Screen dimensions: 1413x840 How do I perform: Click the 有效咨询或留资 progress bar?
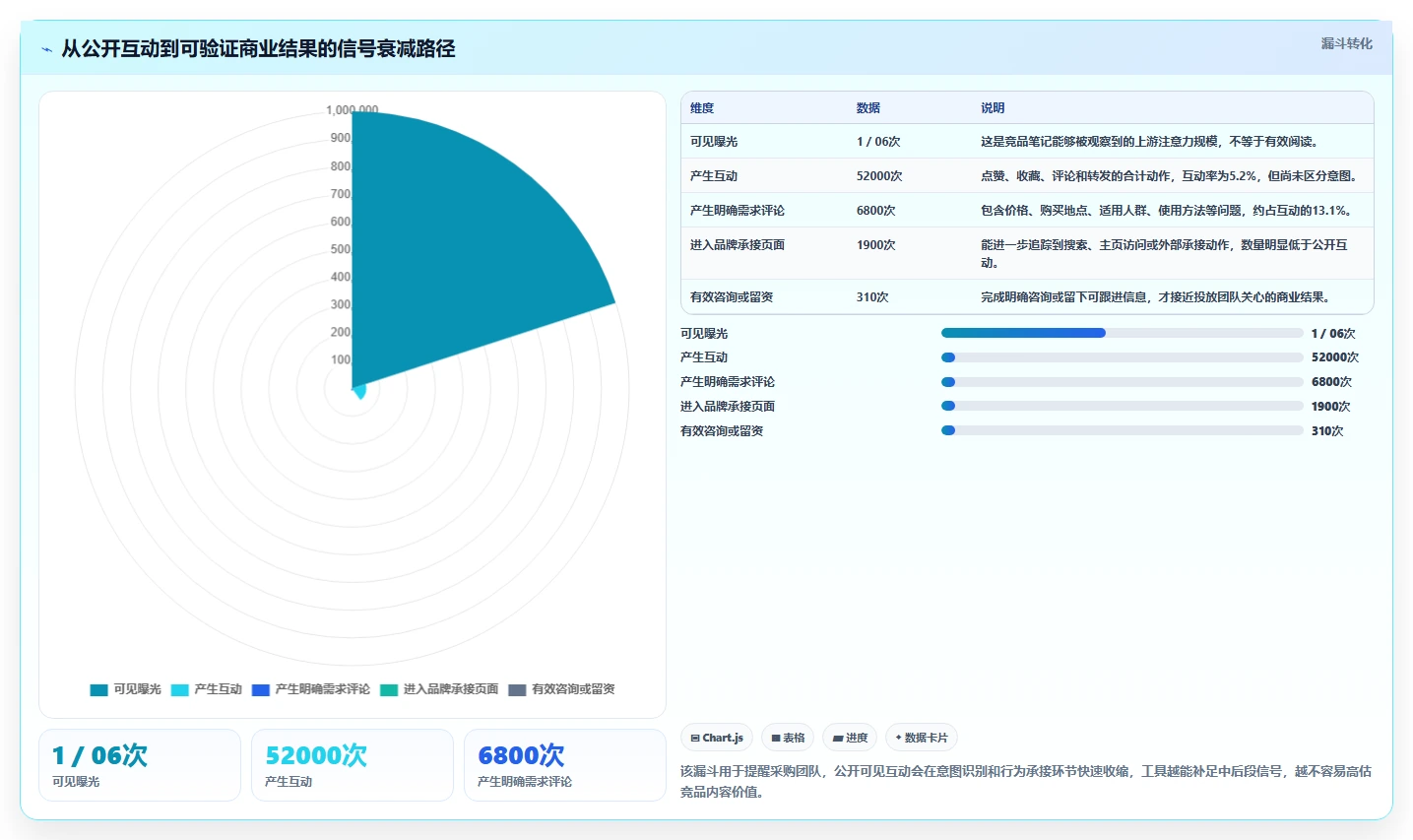(1123, 430)
